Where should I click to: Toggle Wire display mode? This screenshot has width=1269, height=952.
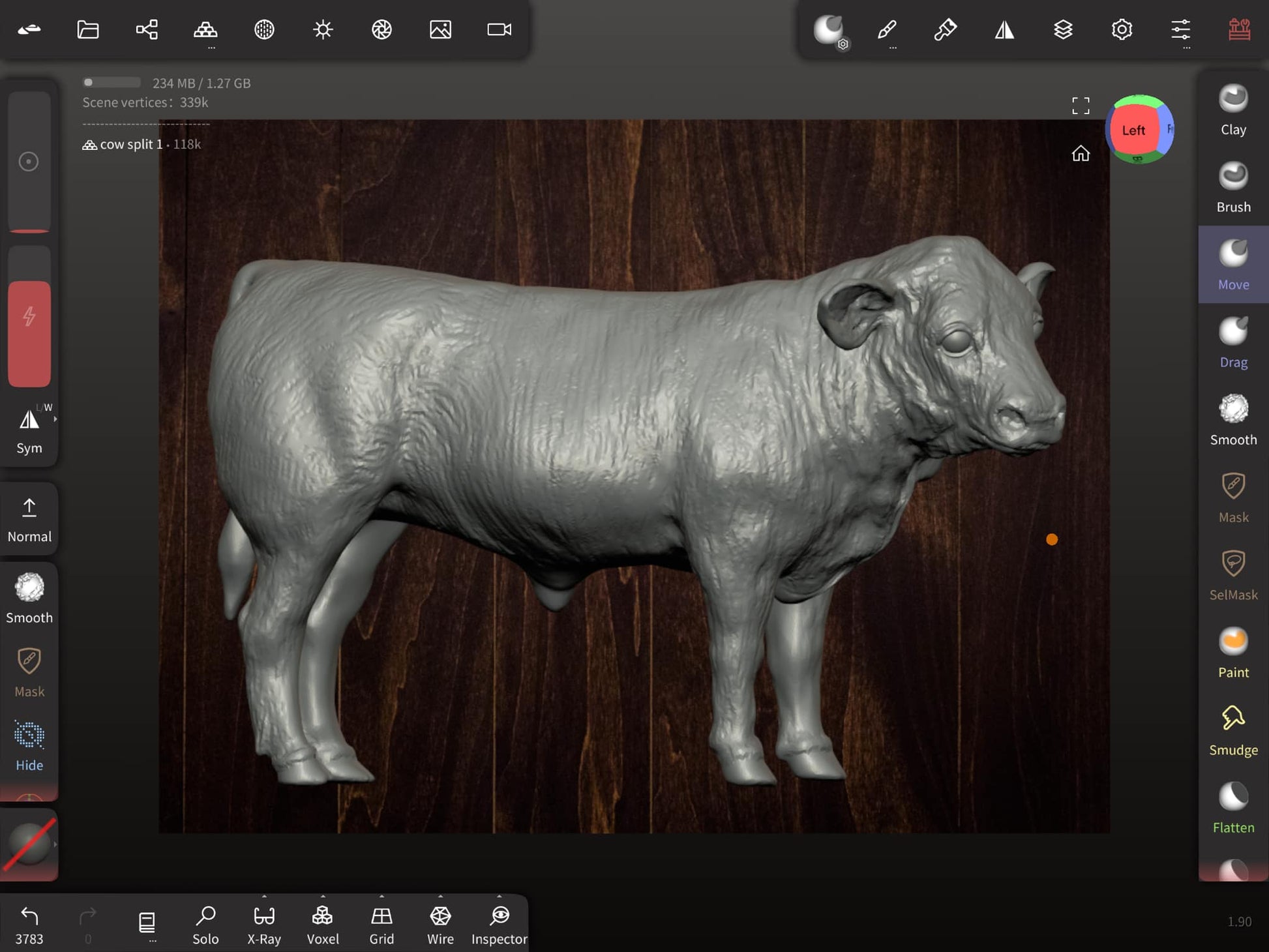[x=440, y=924]
